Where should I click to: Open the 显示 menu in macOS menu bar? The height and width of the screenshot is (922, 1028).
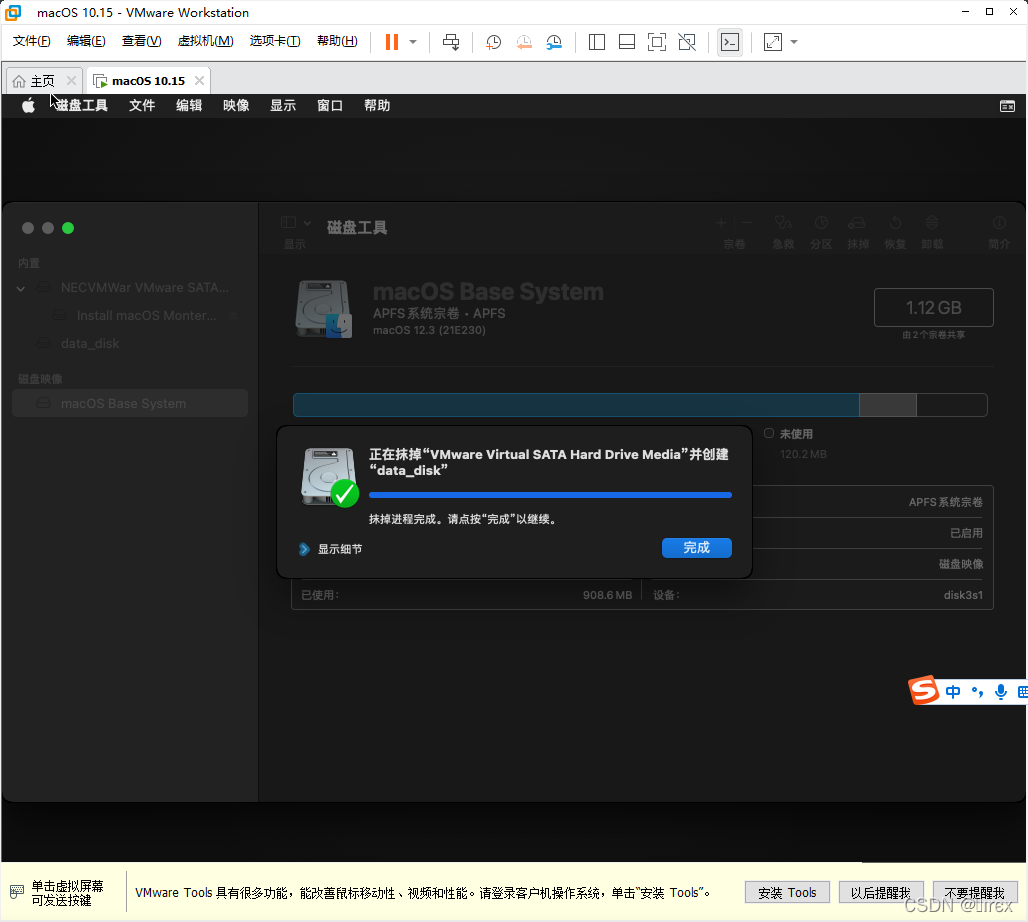(283, 106)
